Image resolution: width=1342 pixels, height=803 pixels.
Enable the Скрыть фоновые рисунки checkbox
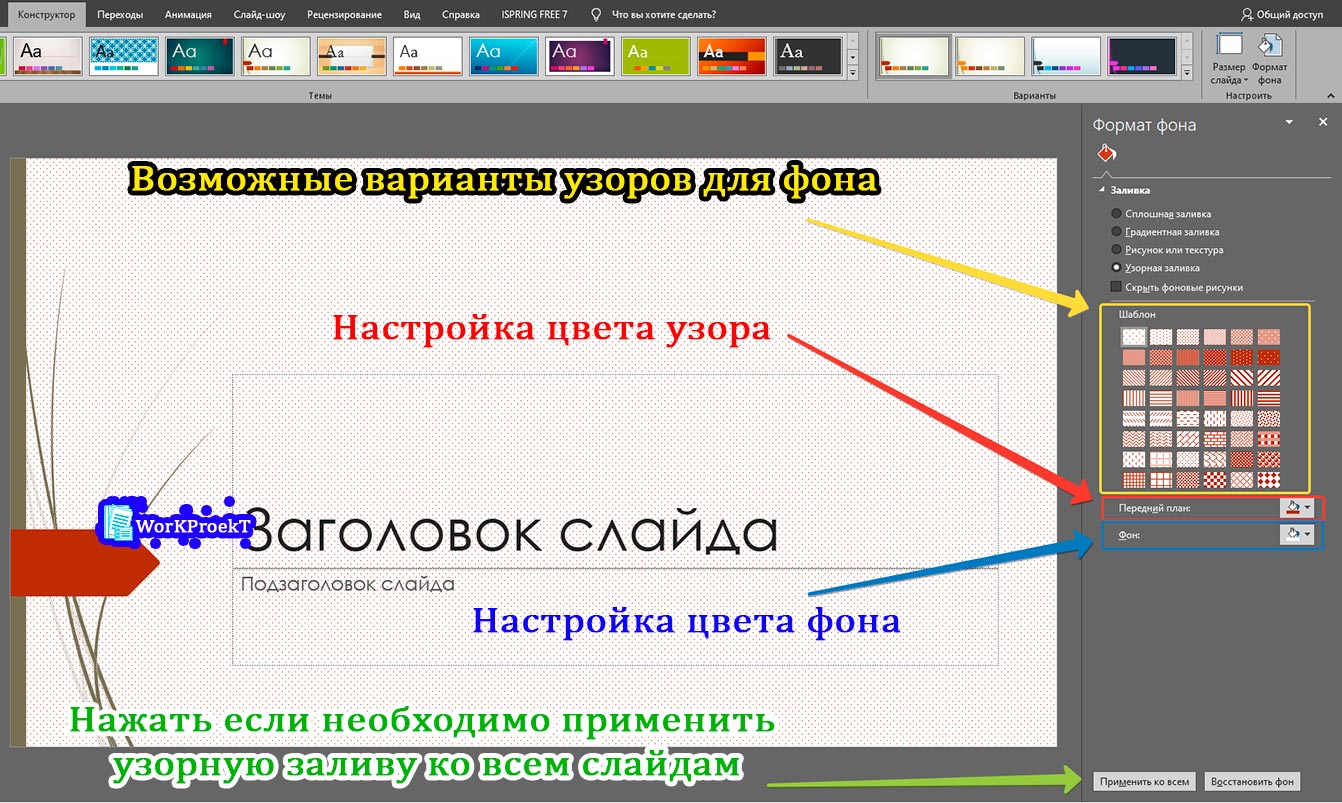pyautogui.click(x=1115, y=287)
